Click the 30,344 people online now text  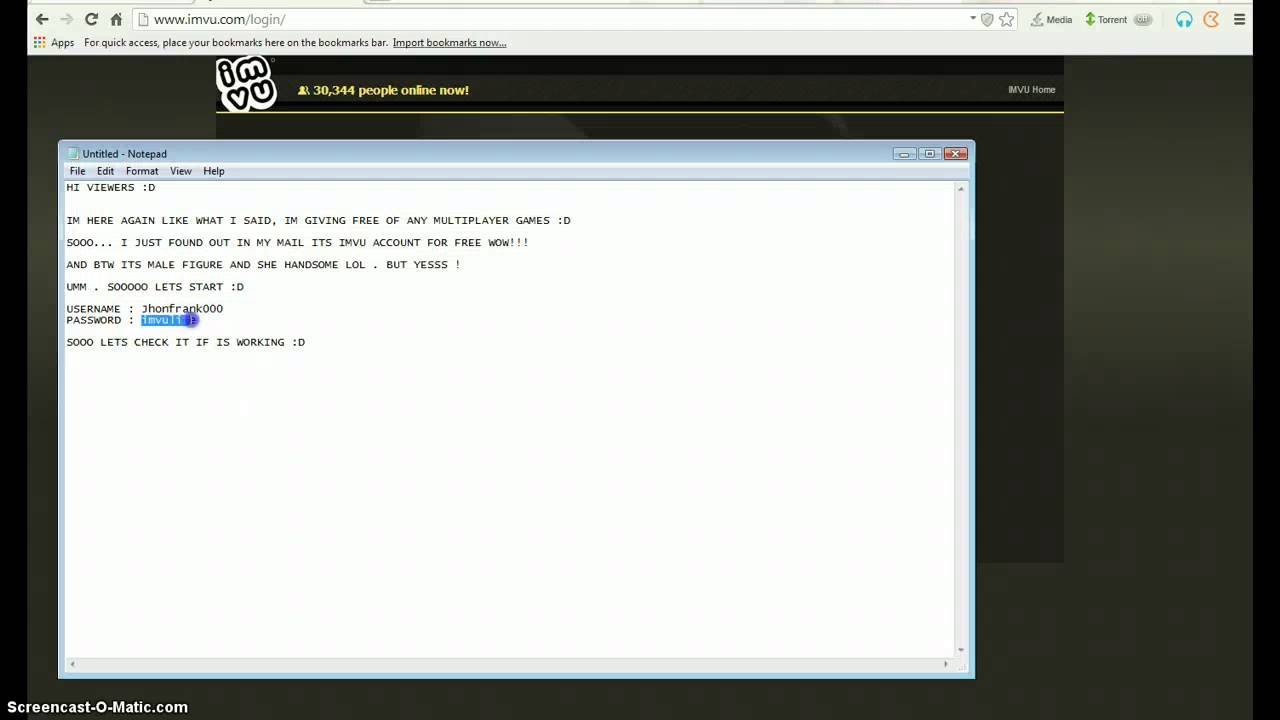[391, 90]
